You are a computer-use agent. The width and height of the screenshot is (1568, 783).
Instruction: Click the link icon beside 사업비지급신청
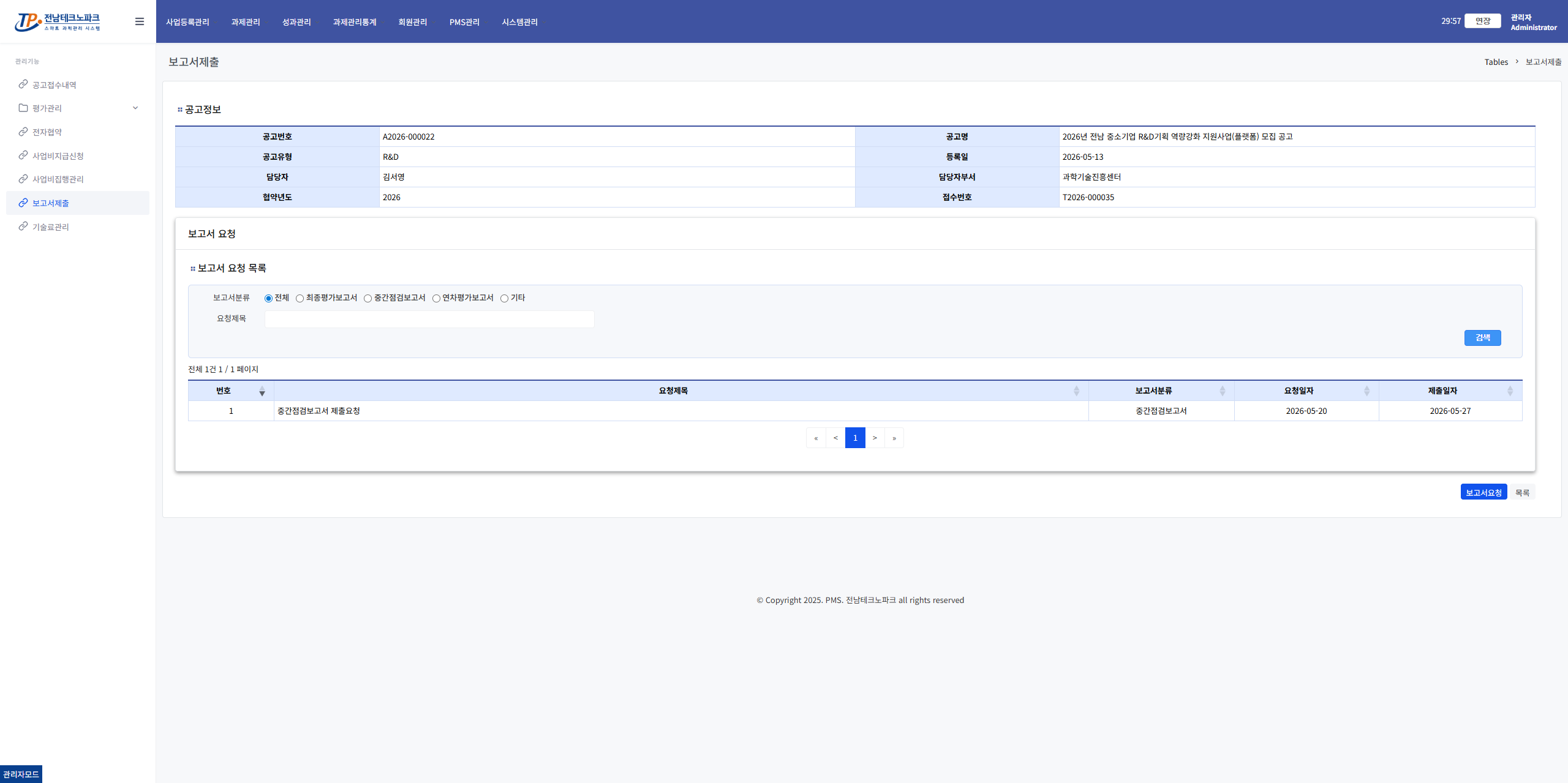[x=23, y=155]
